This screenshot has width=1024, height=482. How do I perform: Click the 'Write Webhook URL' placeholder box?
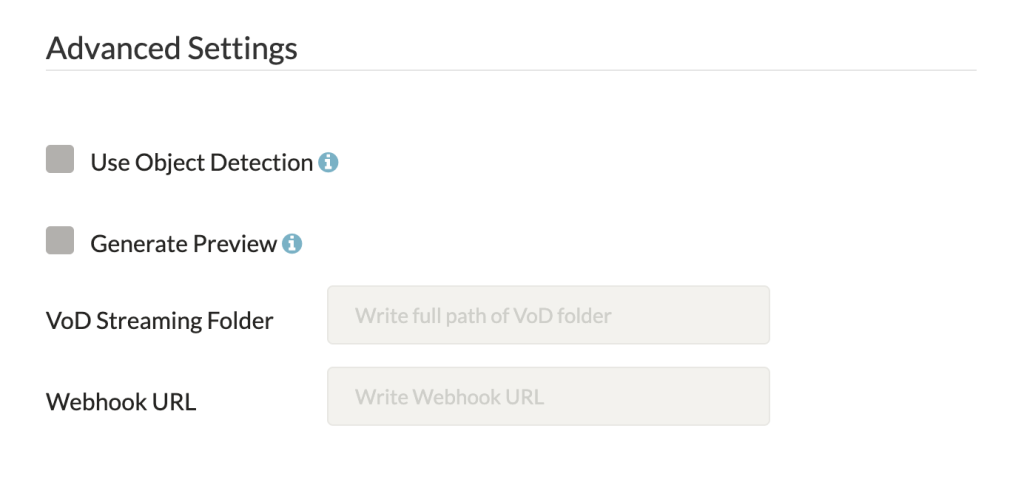pyautogui.click(x=549, y=396)
